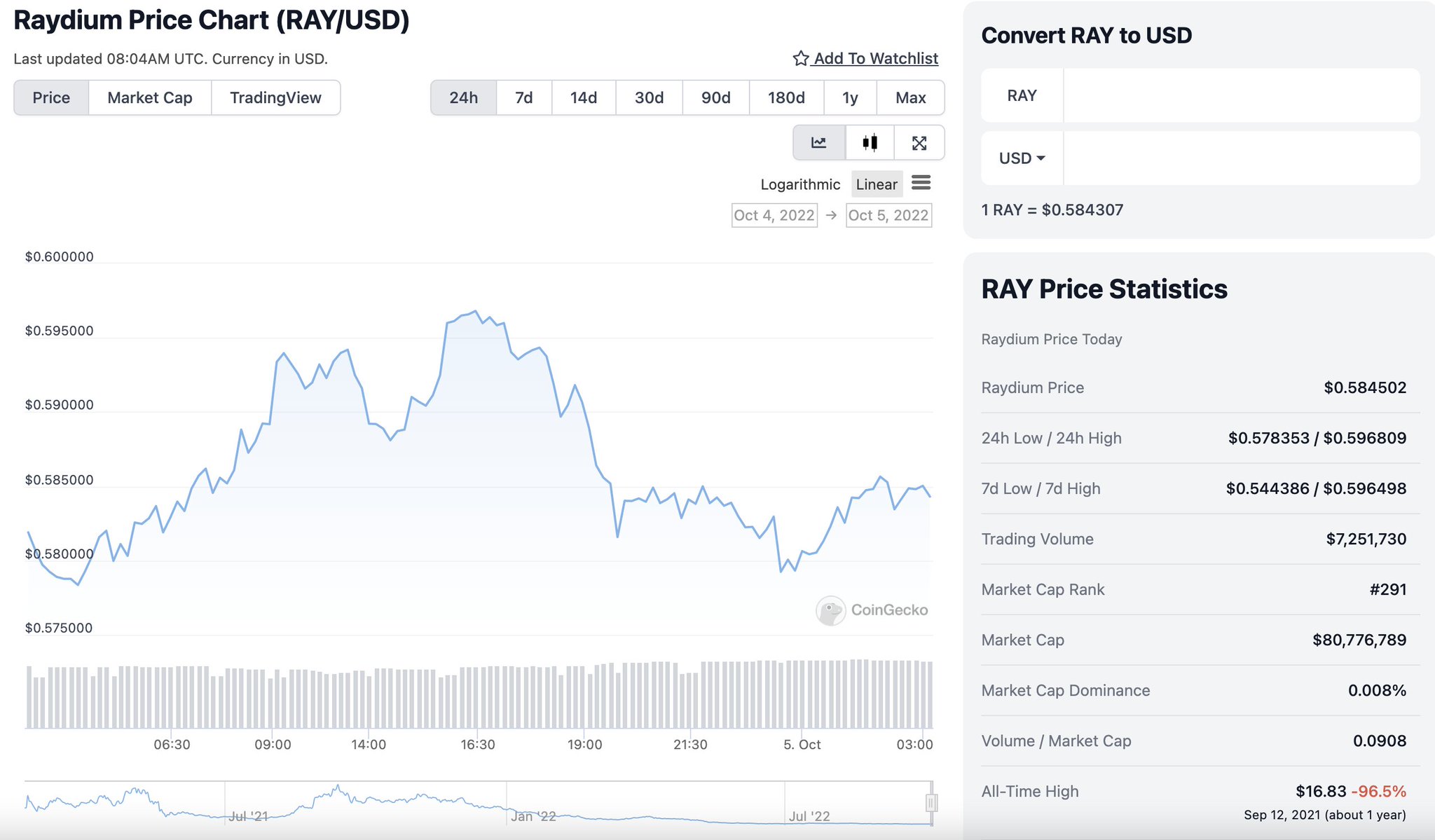Screen dimensions: 1435x840
Task: Select the 24h time range
Action: pos(464,97)
